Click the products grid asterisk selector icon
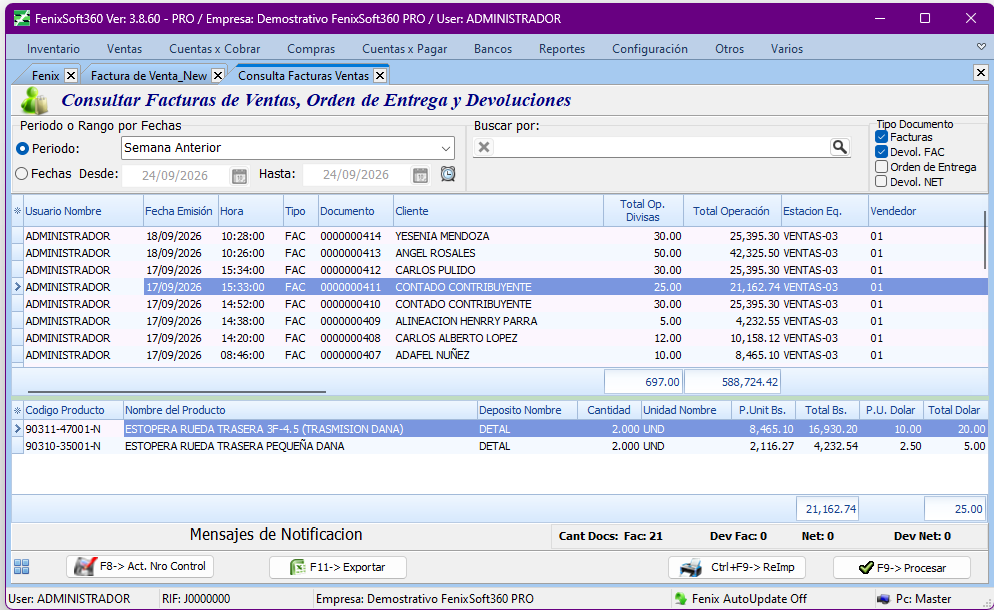The image size is (997, 612). (17, 411)
